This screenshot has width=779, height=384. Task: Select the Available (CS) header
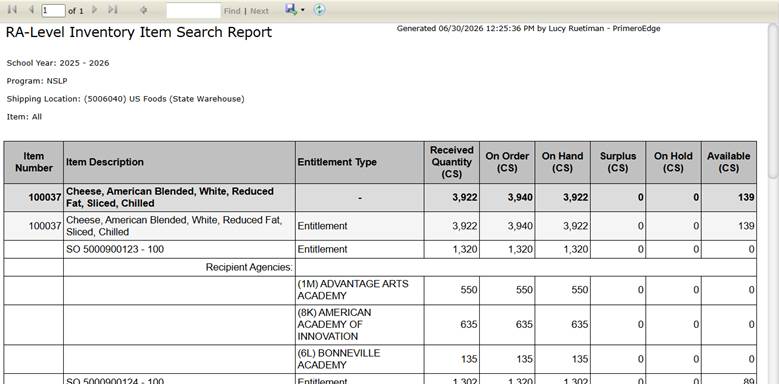point(729,162)
